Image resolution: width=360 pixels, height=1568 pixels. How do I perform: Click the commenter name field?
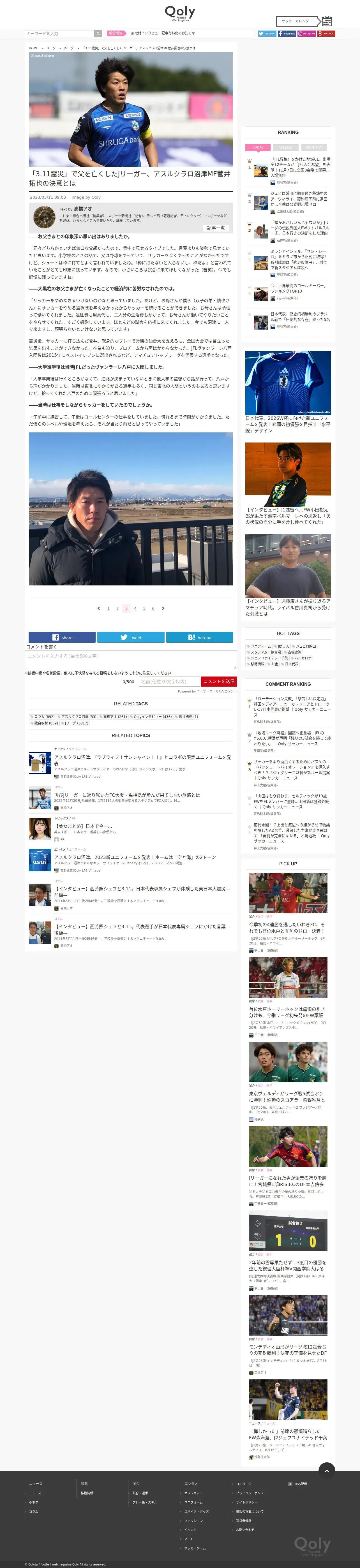tap(169, 682)
